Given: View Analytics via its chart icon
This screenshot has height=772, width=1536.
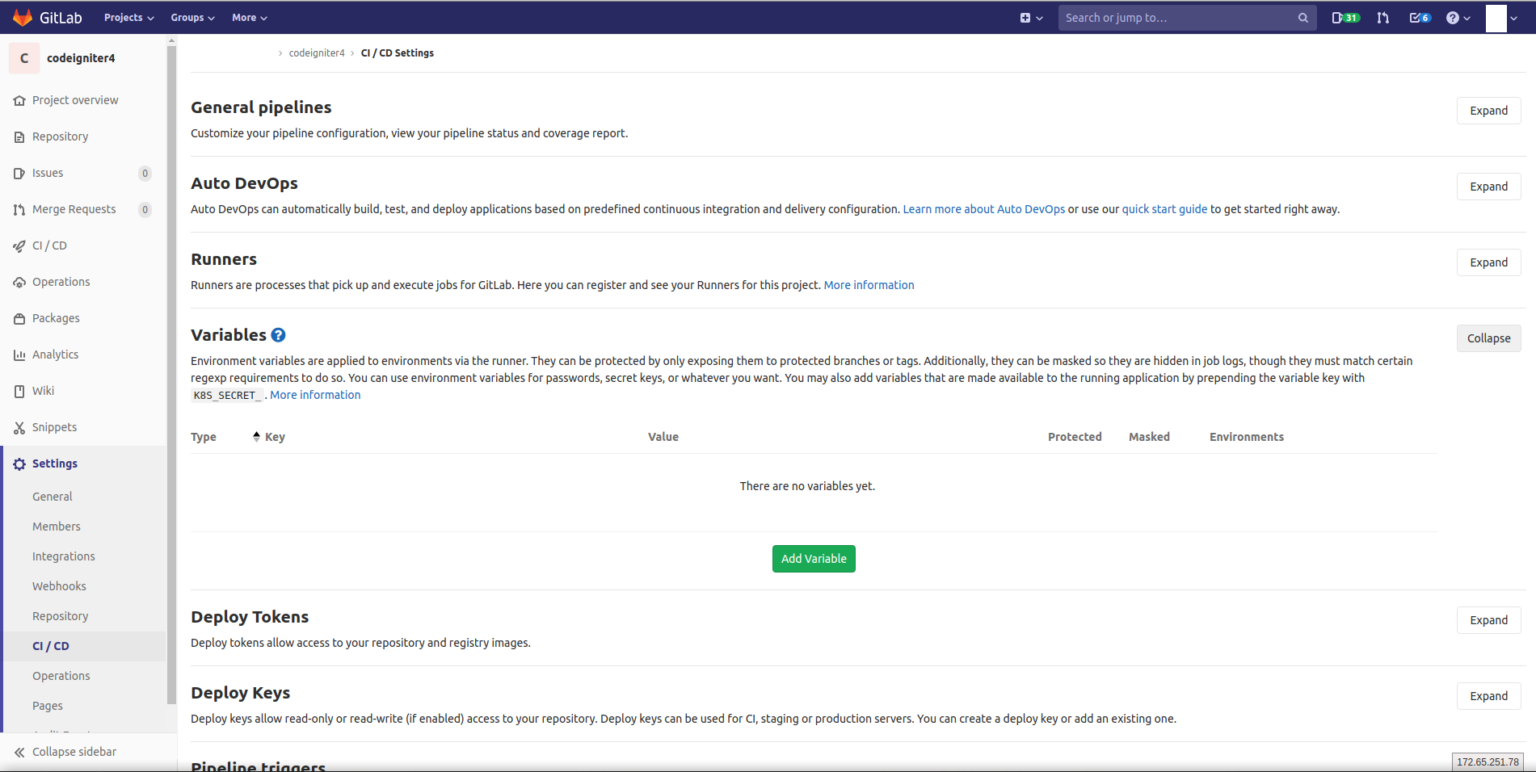Looking at the screenshot, I should tap(18, 354).
